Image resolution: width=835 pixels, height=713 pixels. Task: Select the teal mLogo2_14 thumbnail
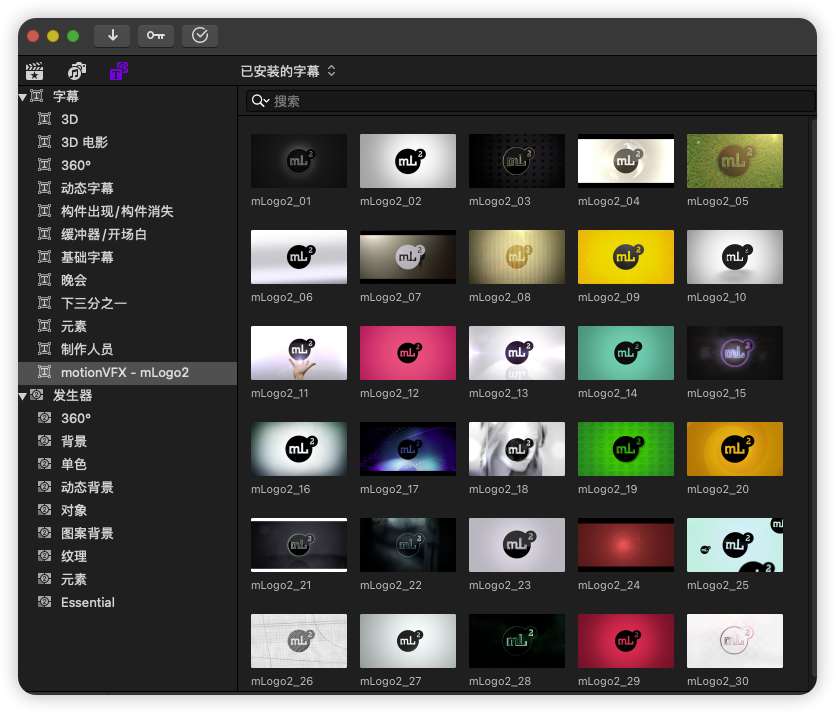pyautogui.click(x=626, y=353)
